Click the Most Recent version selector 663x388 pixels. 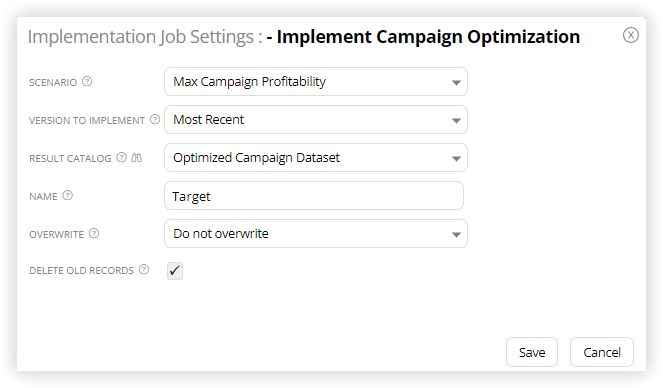[315, 120]
